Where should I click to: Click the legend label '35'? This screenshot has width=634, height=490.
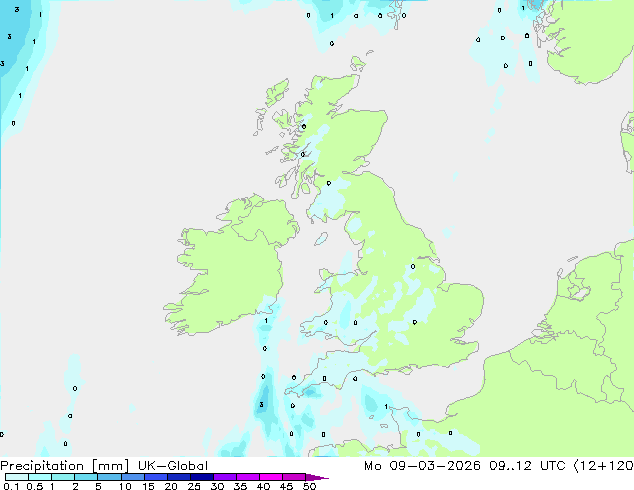coord(240,486)
